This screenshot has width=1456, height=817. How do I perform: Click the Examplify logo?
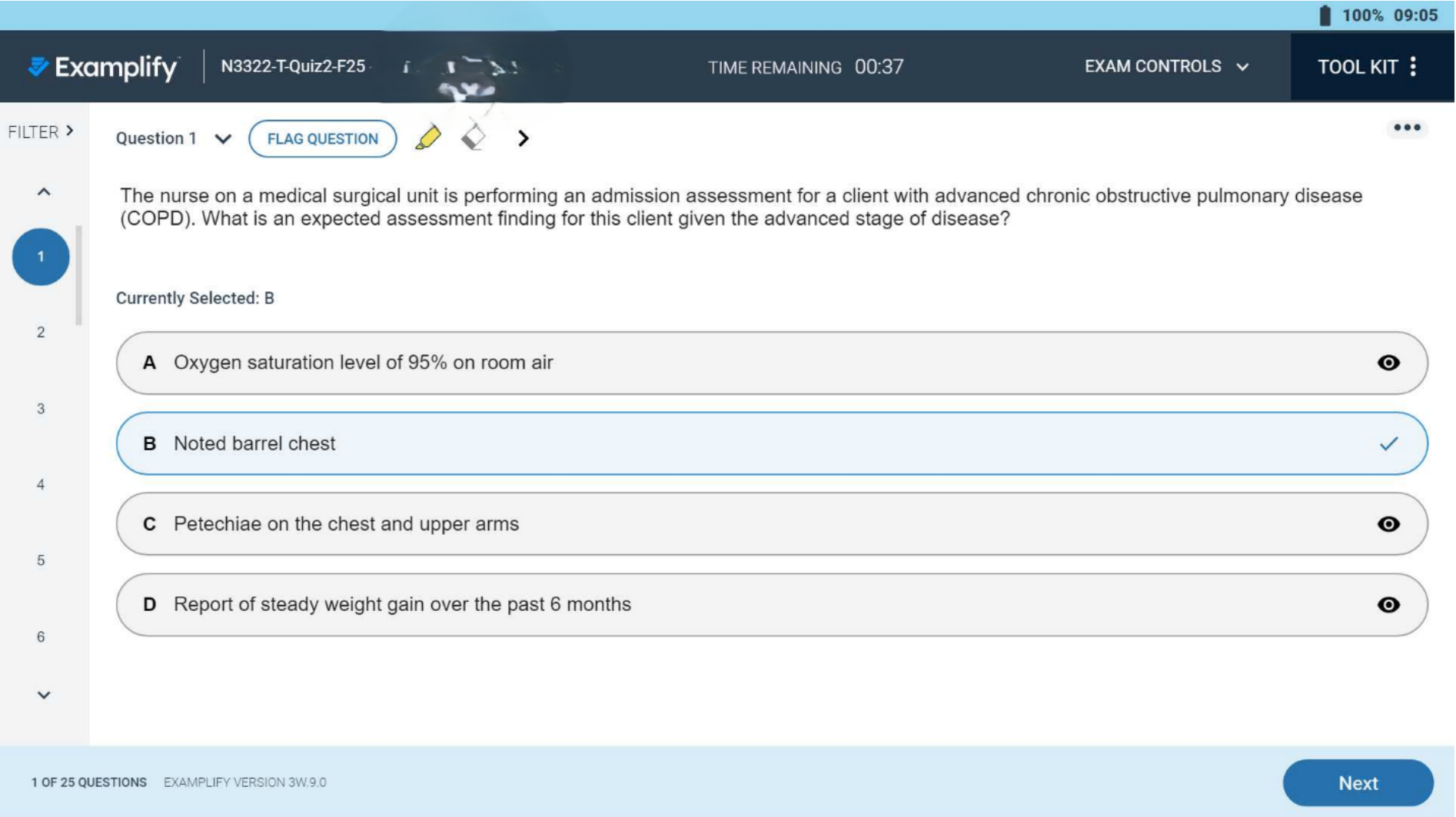[103, 68]
